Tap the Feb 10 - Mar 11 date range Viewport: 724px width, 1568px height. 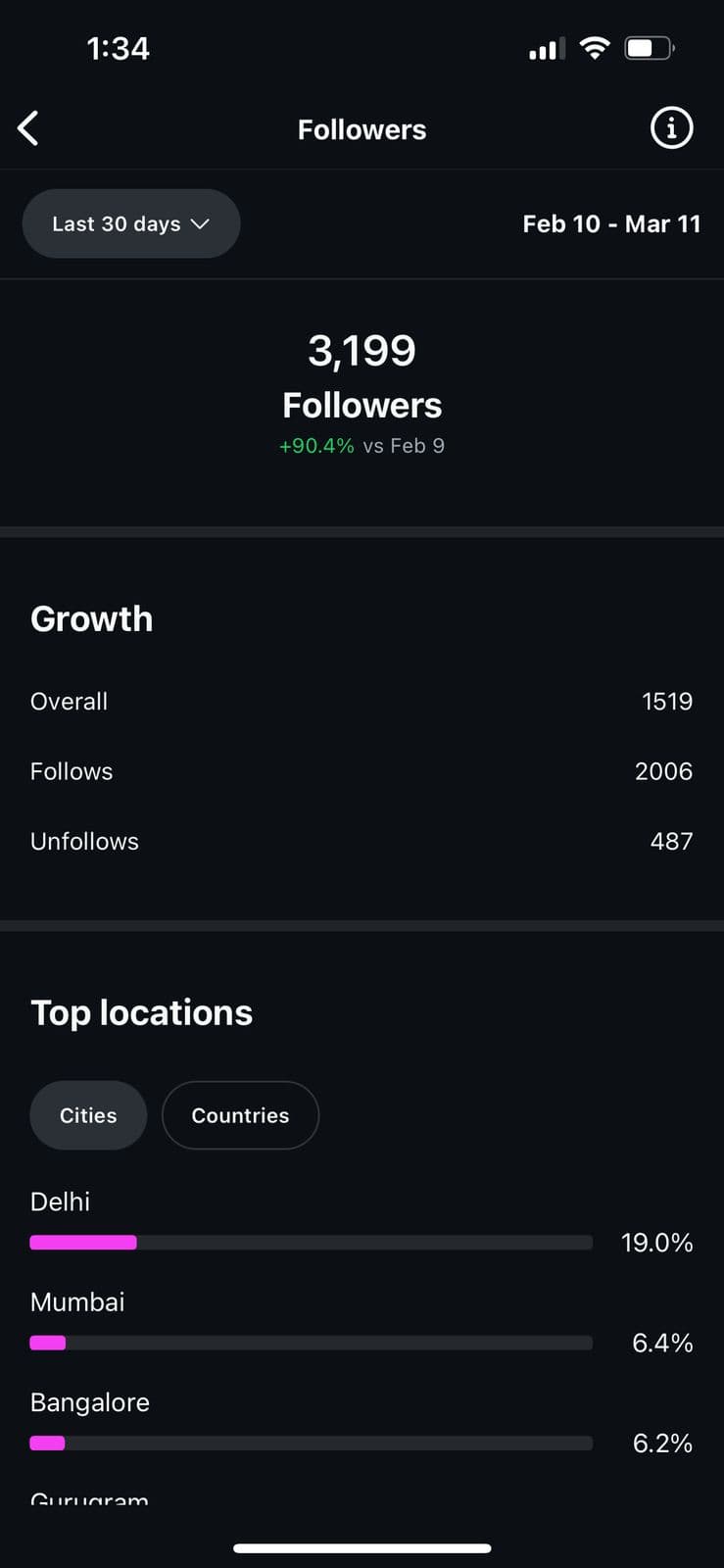pyautogui.click(x=611, y=223)
